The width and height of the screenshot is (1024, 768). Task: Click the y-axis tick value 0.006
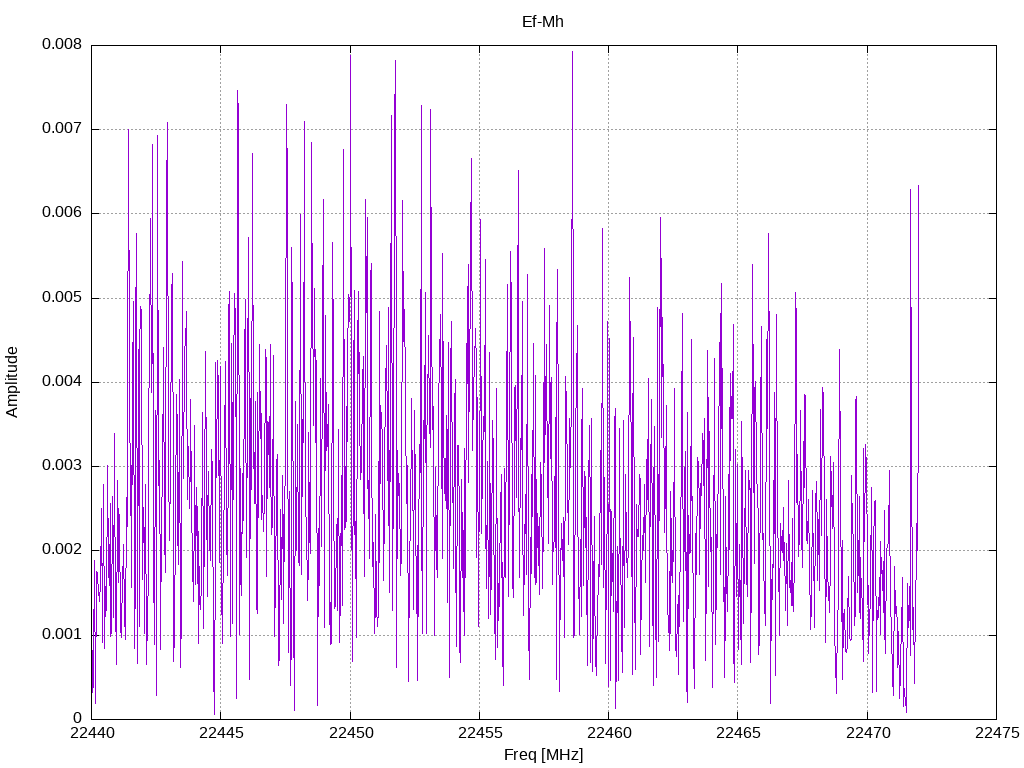[62, 213]
